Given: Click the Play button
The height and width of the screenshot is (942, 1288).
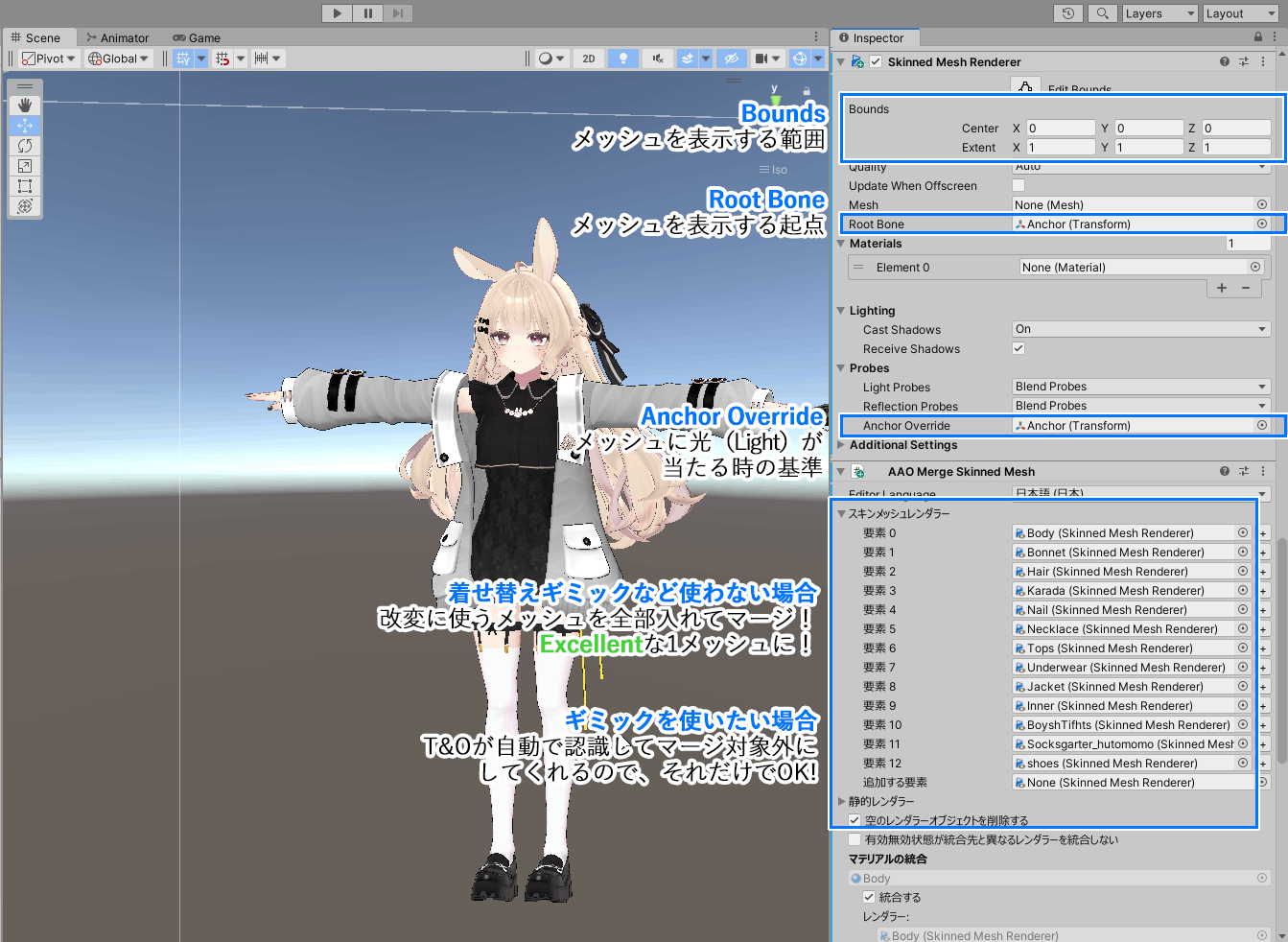Looking at the screenshot, I should coord(337,13).
